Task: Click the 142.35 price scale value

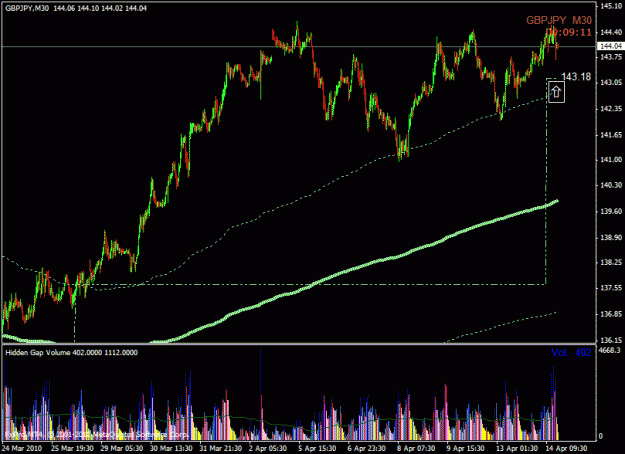Action: (x=611, y=109)
